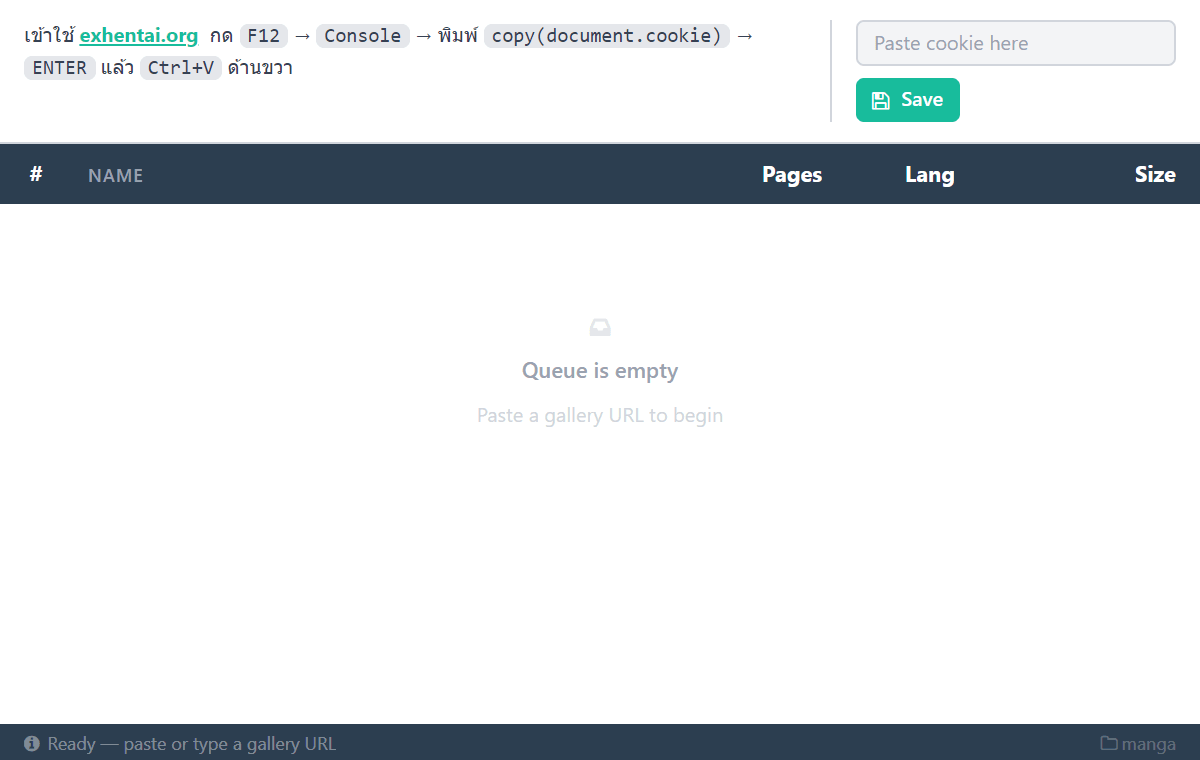1200x760 pixels.
Task: Click the Paste cookie here field
Action: (1015, 43)
